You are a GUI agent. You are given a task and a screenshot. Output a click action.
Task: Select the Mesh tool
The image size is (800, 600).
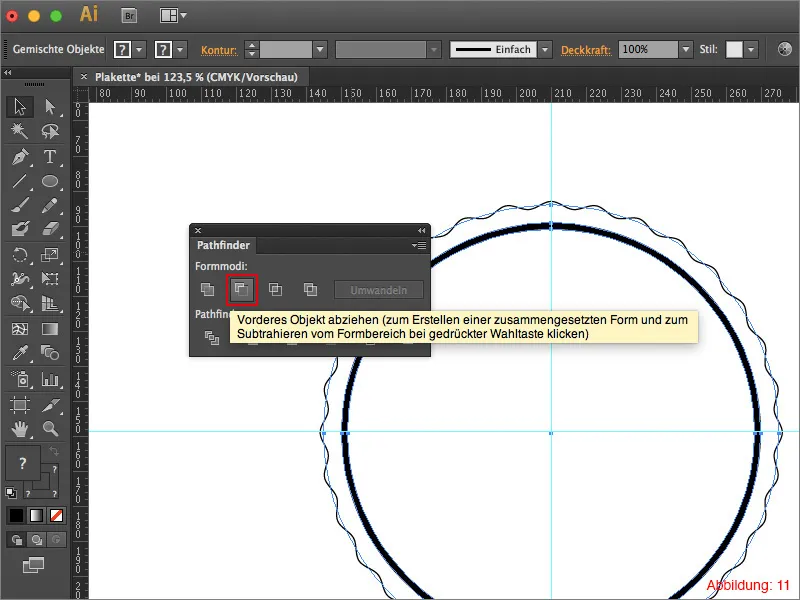[x=20, y=329]
